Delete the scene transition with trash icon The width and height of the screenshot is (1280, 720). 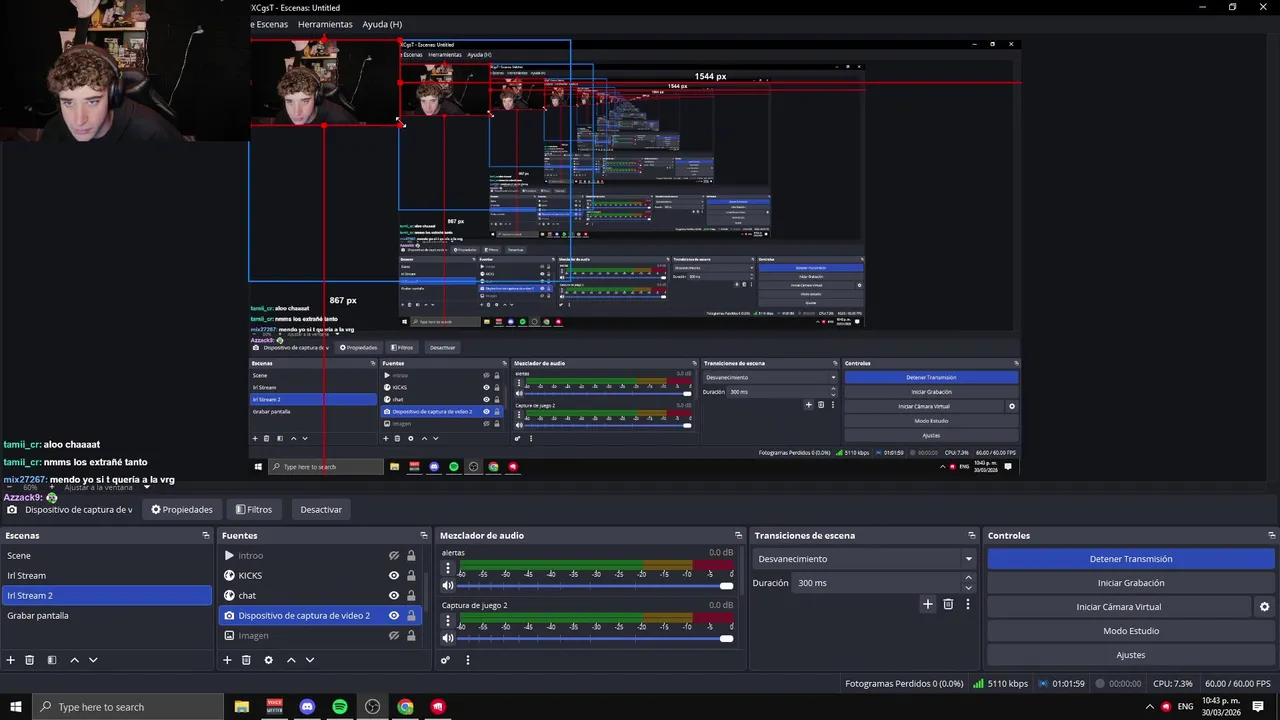[x=948, y=604]
